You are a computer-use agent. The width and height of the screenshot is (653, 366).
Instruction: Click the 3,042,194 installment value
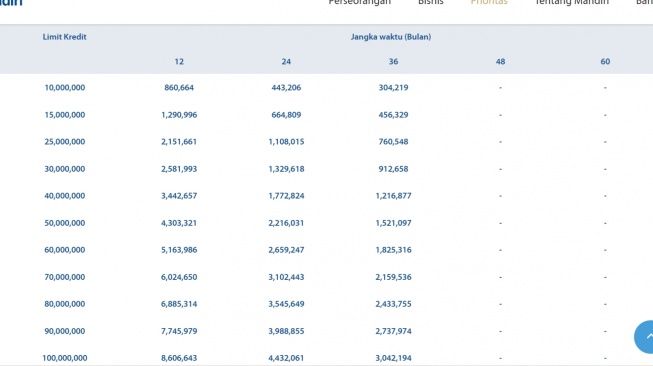coord(394,358)
